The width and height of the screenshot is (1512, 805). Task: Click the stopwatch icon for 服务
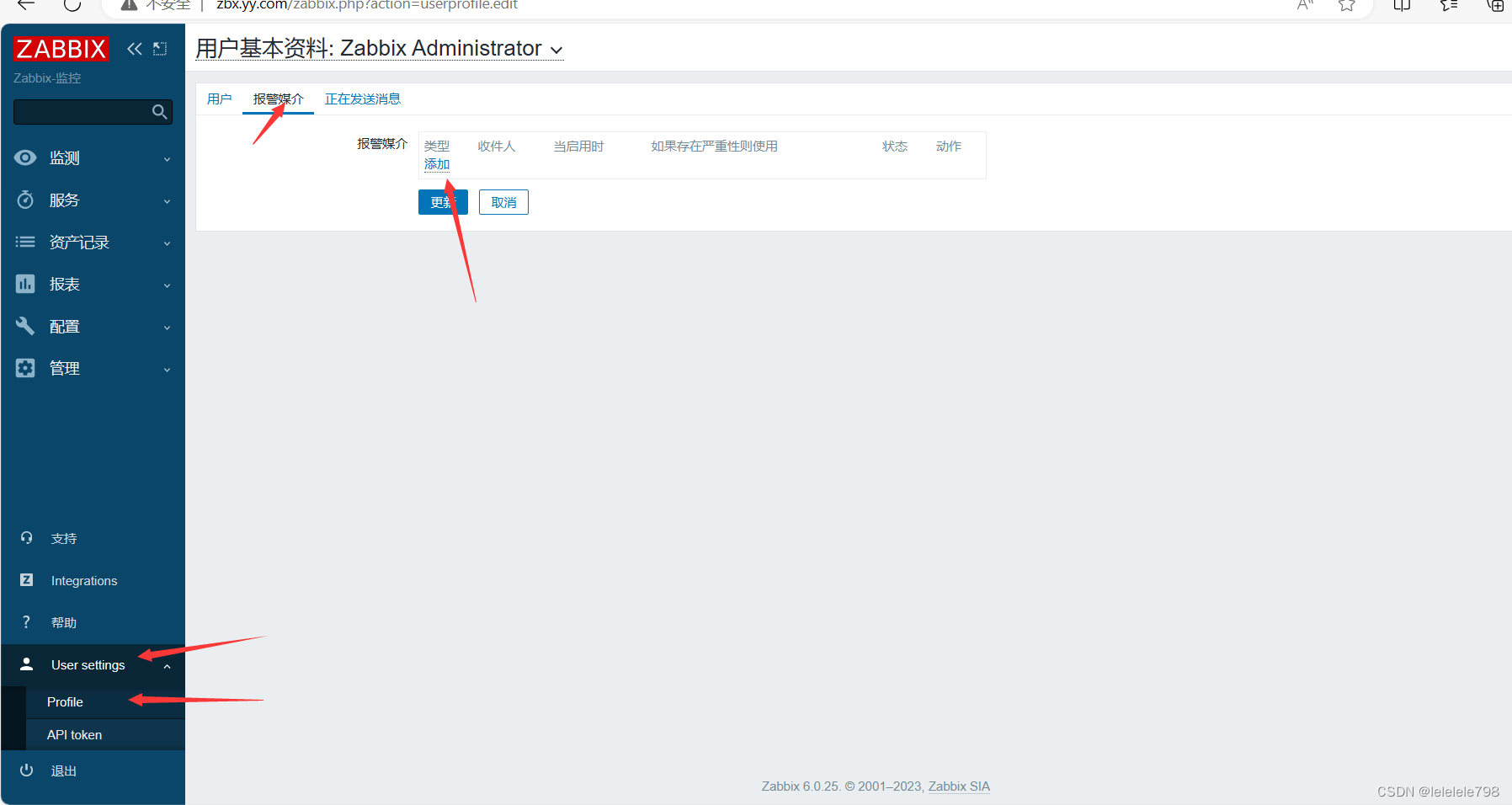tap(25, 200)
